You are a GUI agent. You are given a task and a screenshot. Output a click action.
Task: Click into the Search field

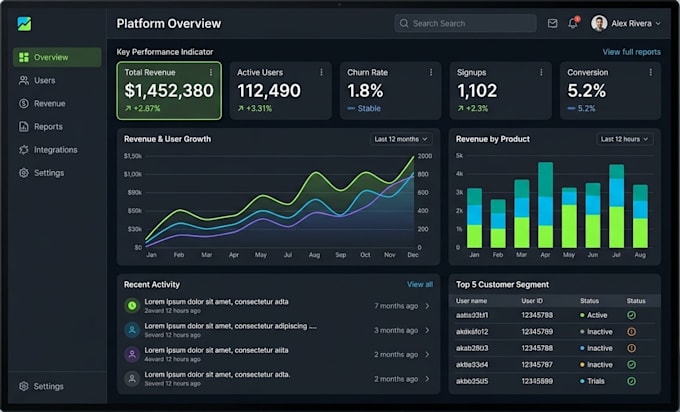coord(465,23)
